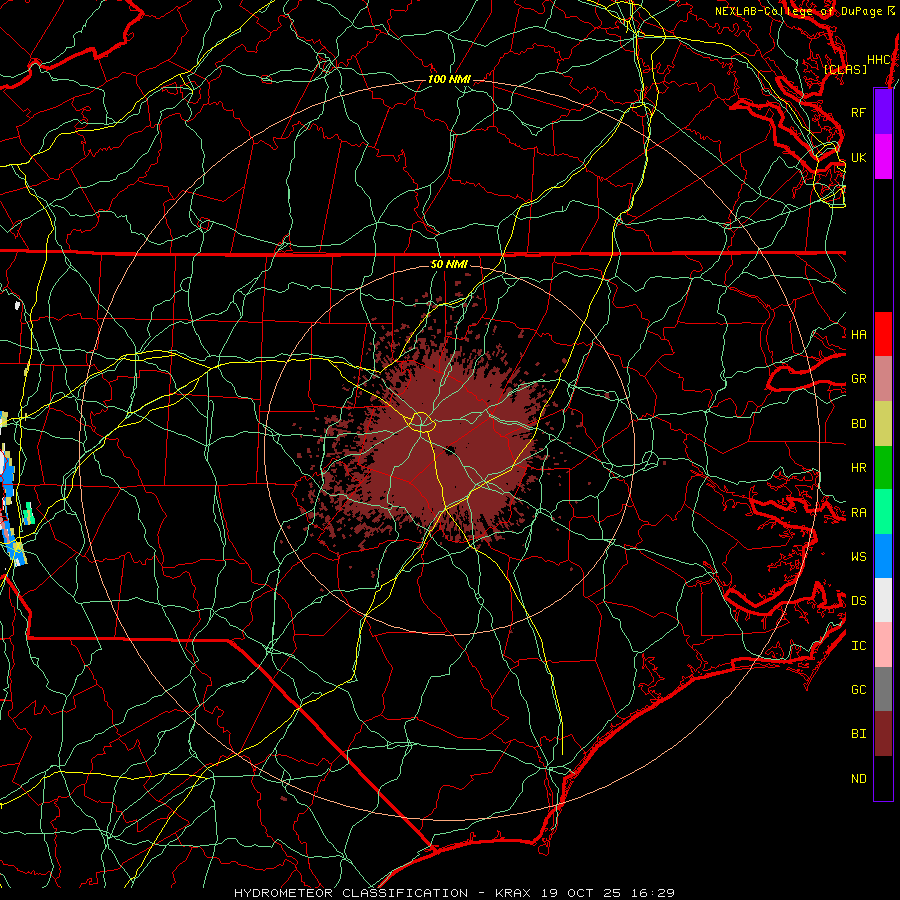Pick the RA light green legend swatch

coord(883,512)
